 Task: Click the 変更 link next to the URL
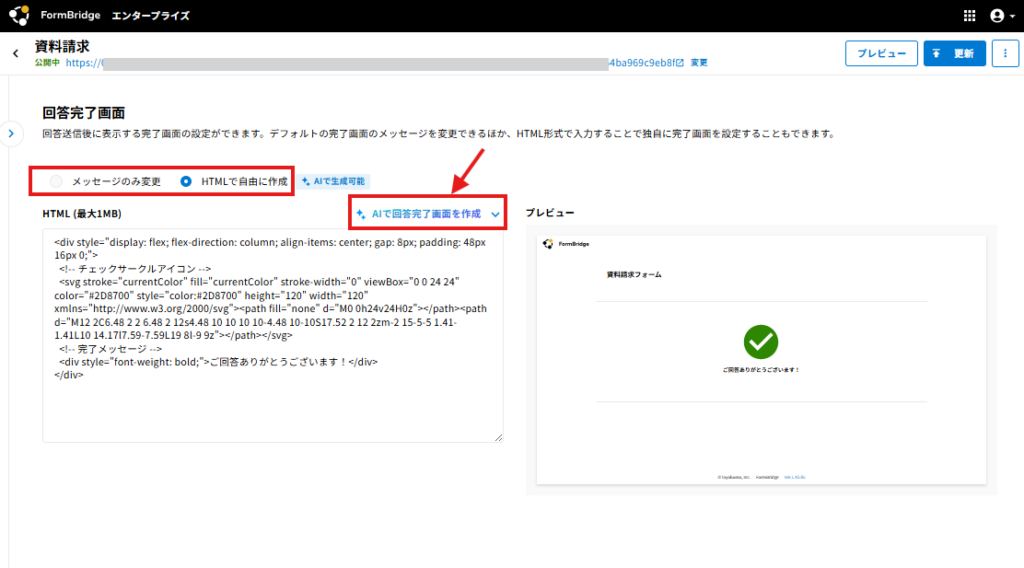tap(699, 63)
